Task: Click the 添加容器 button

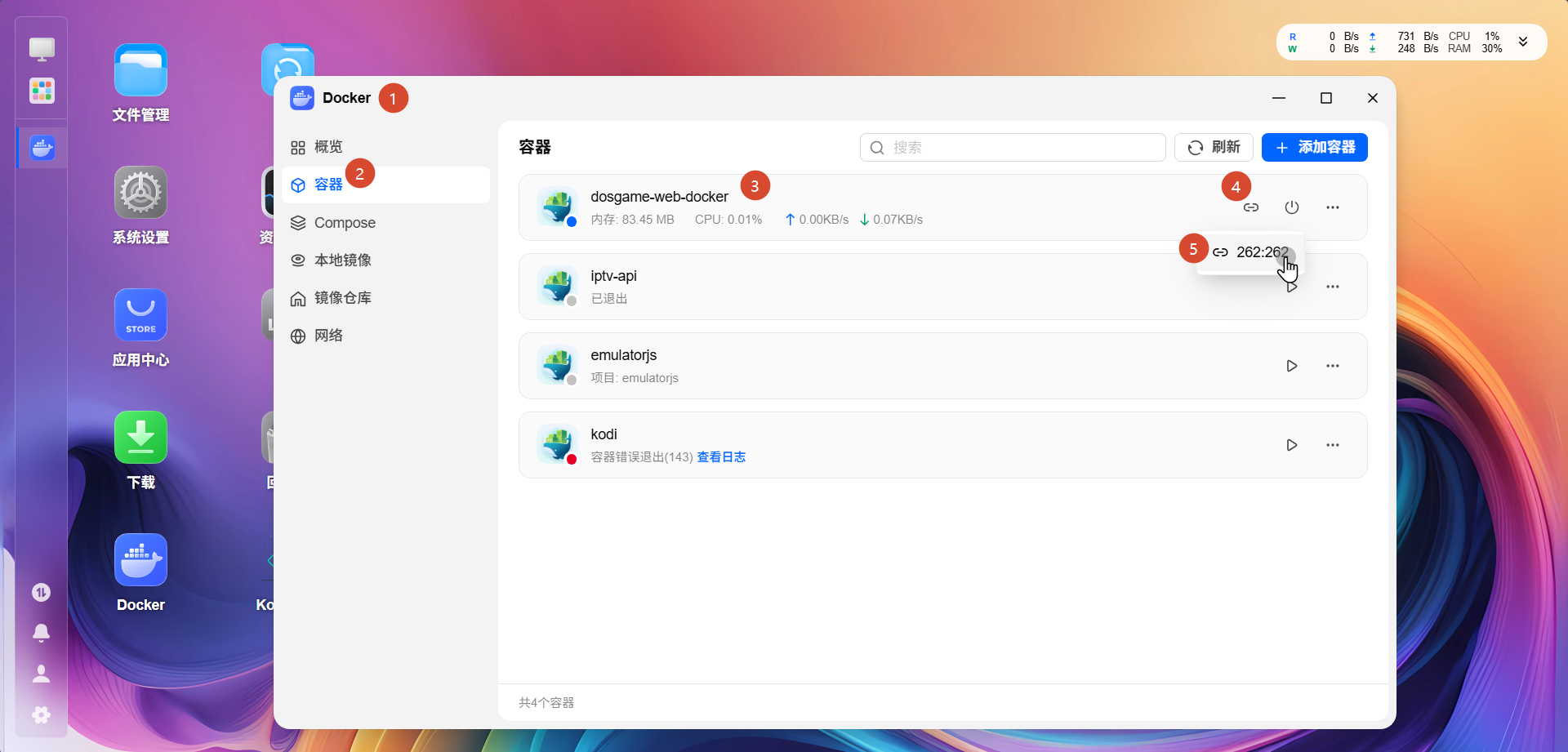Action: (1315, 147)
